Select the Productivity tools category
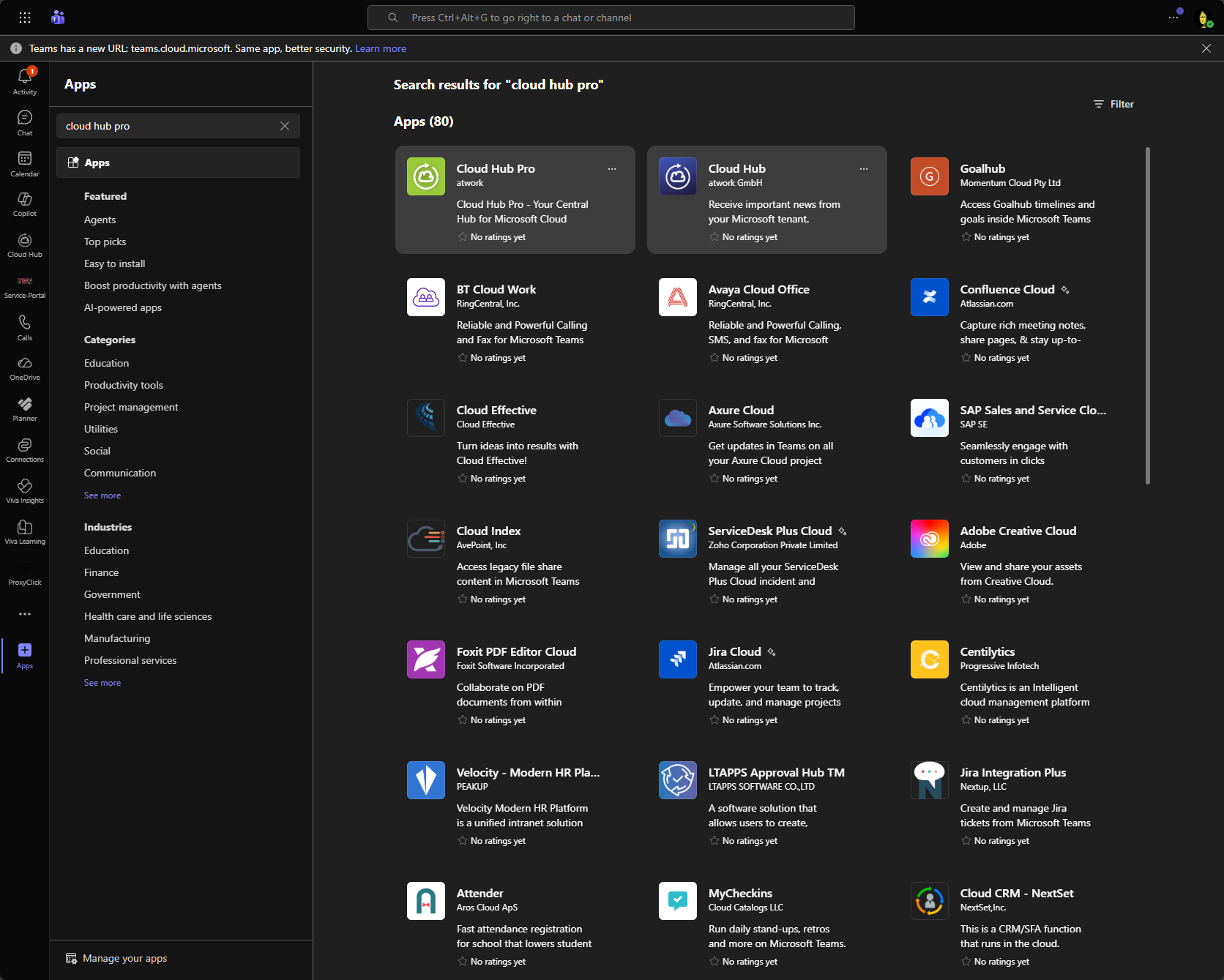The width and height of the screenshot is (1224, 980). pos(124,385)
